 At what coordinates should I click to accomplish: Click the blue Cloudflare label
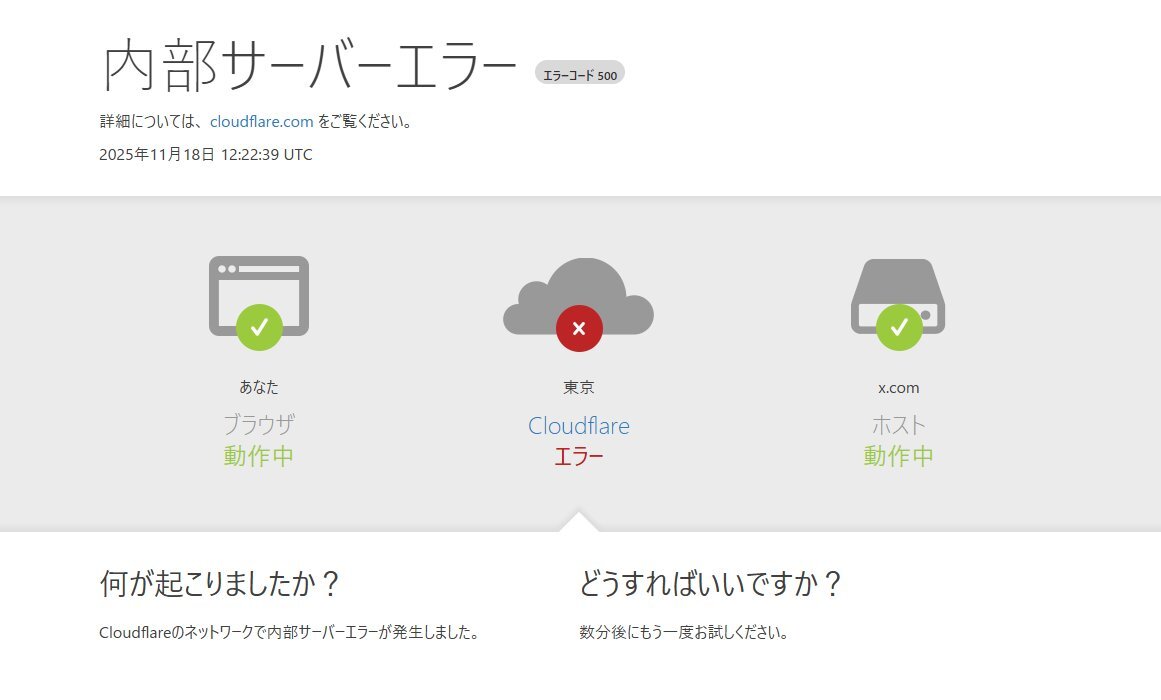(x=580, y=425)
